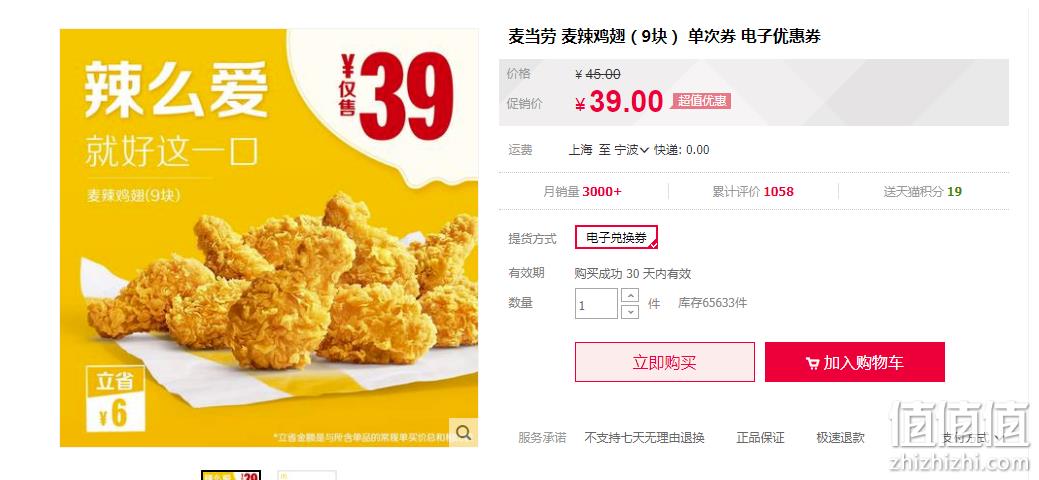This screenshot has width=1039, height=480.
Task: Click the 加入购物车 add to cart button
Action: click(x=855, y=362)
